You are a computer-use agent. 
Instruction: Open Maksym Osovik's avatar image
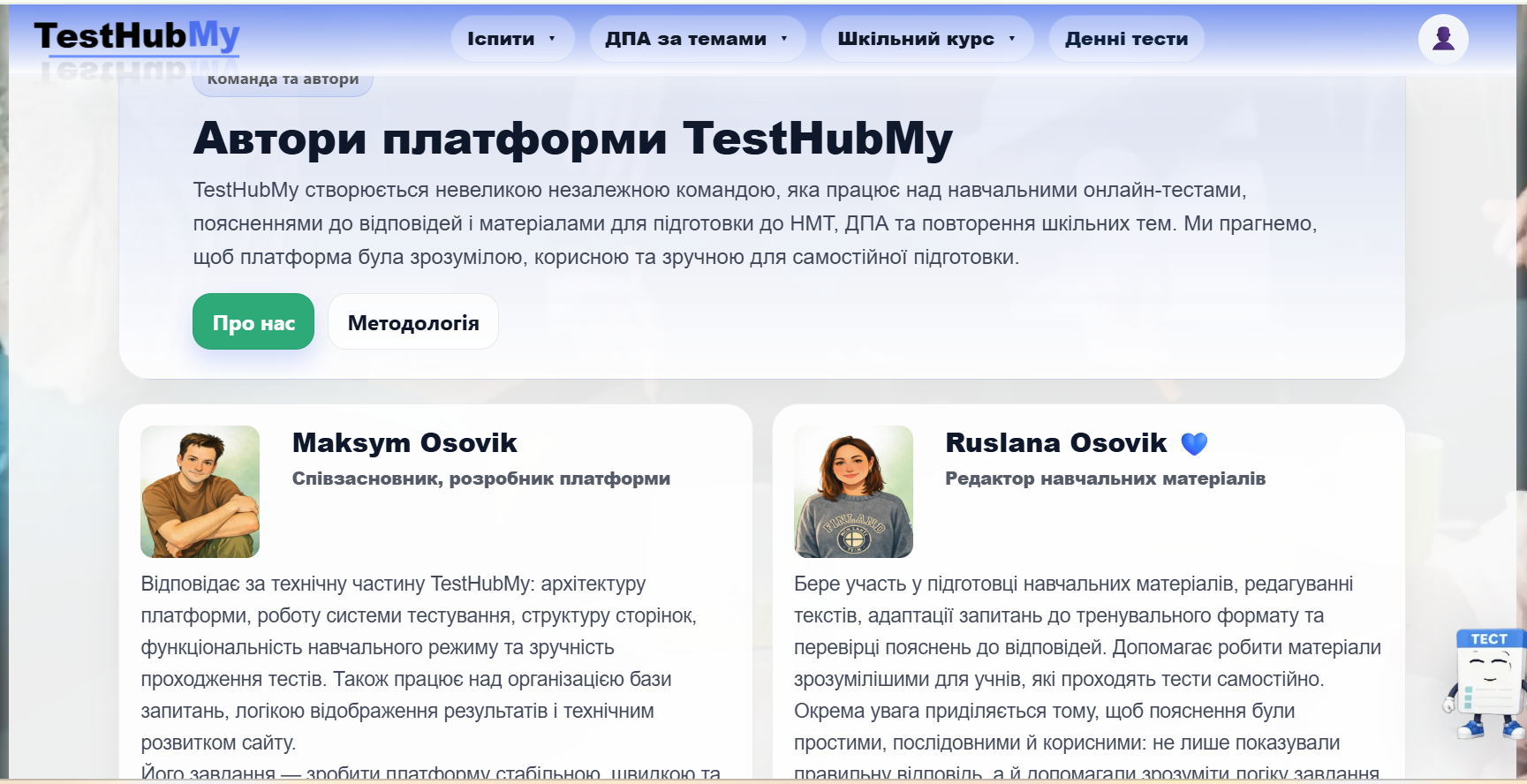(200, 492)
